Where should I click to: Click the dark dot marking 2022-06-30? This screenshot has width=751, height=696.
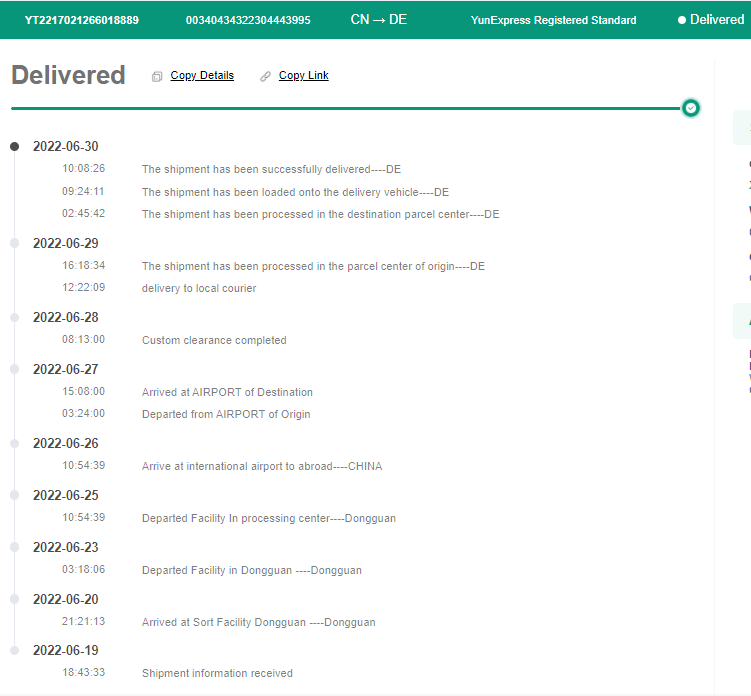click(x=14, y=146)
